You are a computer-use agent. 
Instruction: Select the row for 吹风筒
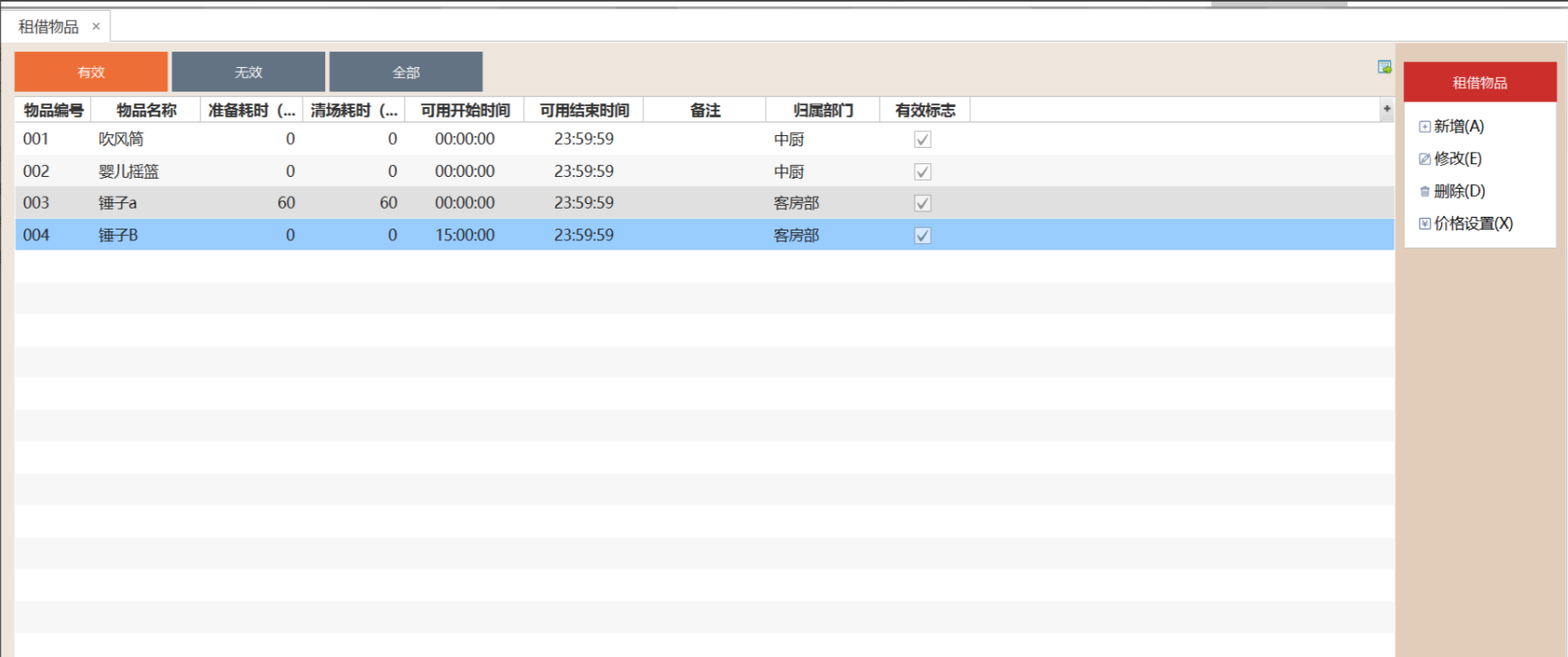click(x=121, y=140)
